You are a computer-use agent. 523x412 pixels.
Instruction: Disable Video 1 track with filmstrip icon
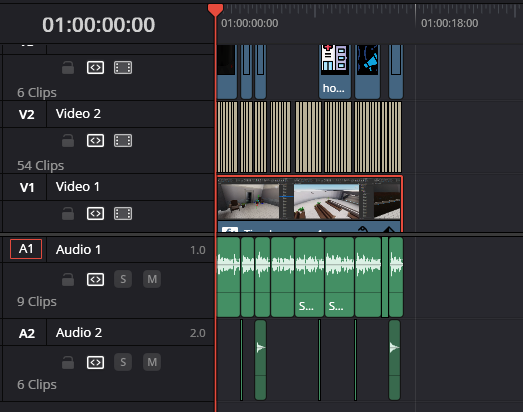123,214
